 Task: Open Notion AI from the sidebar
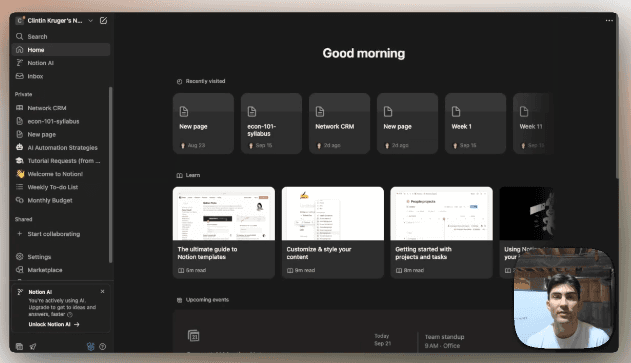click(x=61, y=63)
